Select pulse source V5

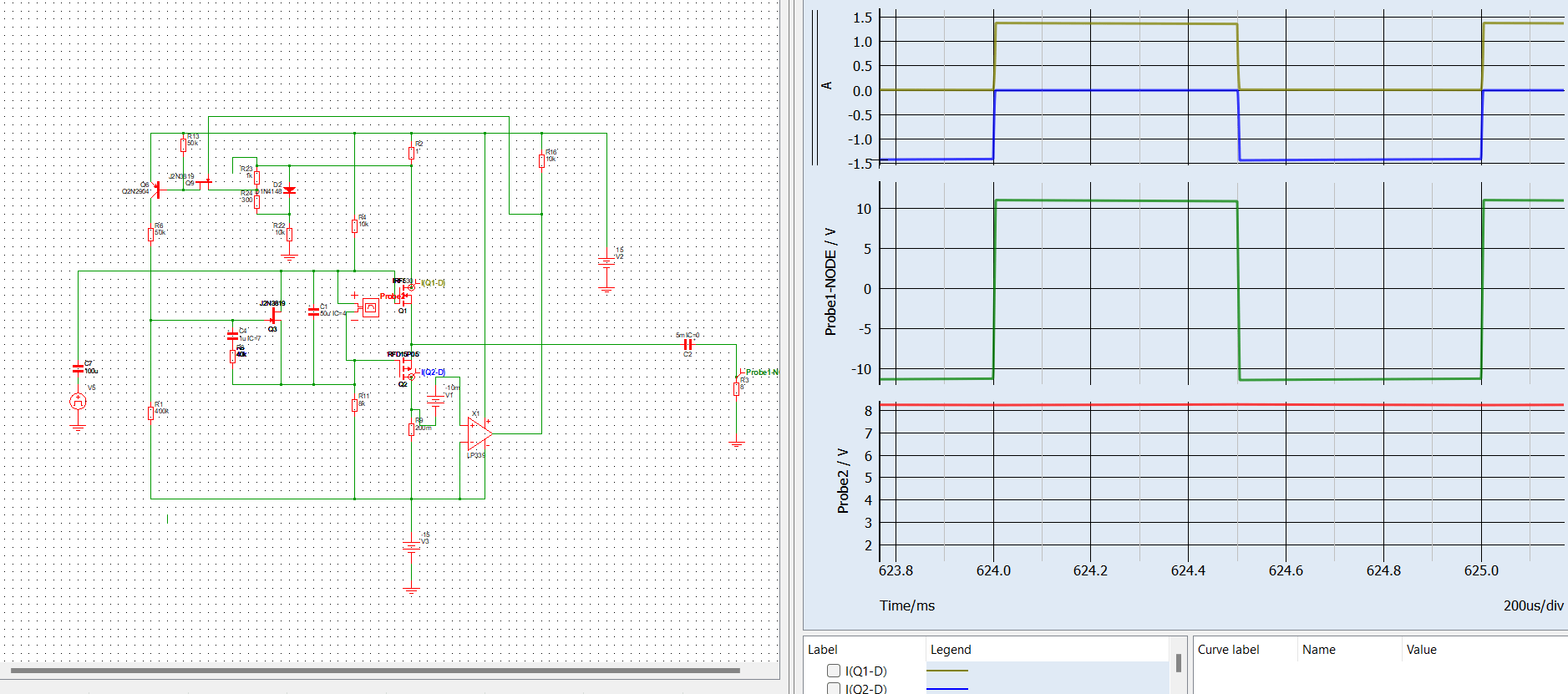(x=78, y=402)
